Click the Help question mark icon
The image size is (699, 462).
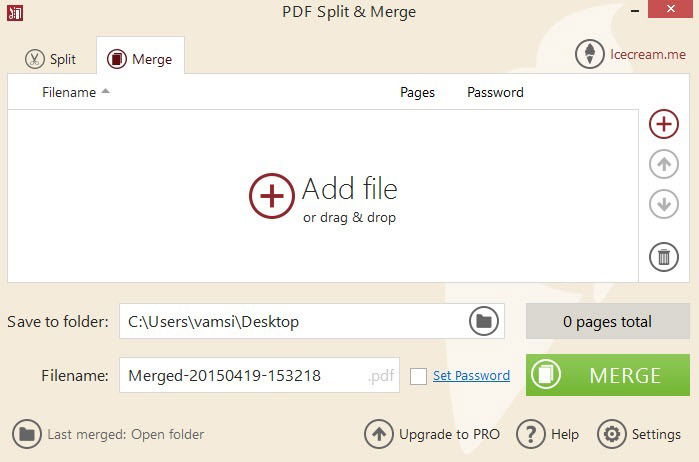pyautogui.click(x=530, y=434)
